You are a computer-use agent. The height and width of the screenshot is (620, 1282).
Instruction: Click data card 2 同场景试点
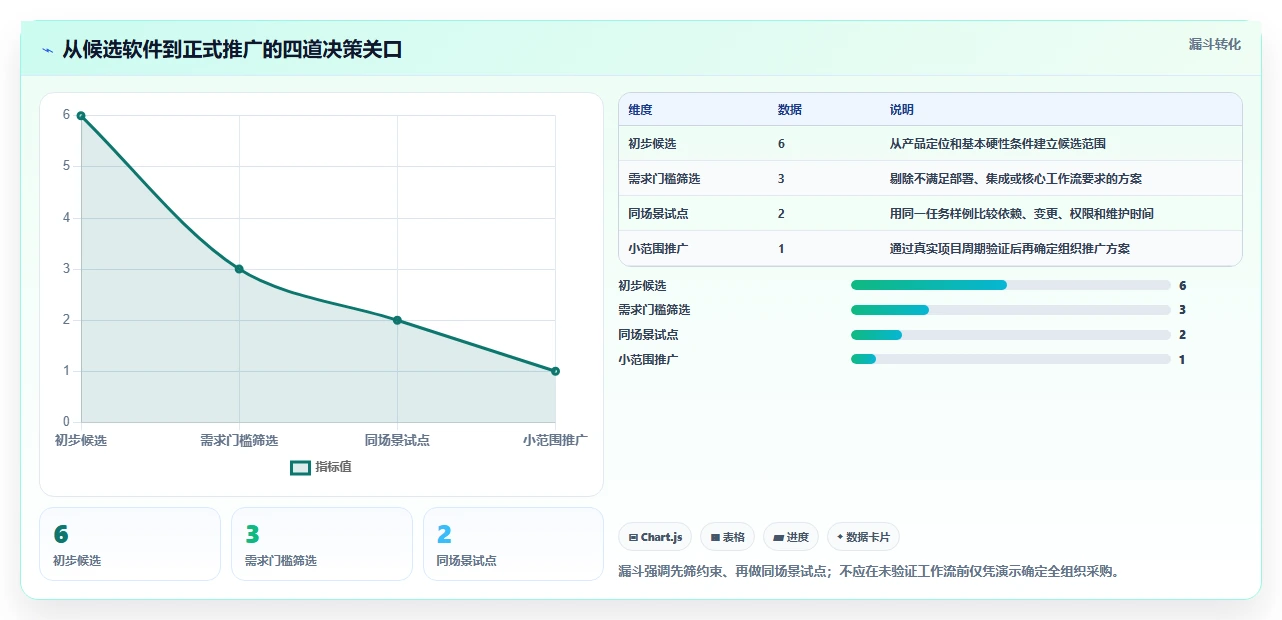pos(514,544)
